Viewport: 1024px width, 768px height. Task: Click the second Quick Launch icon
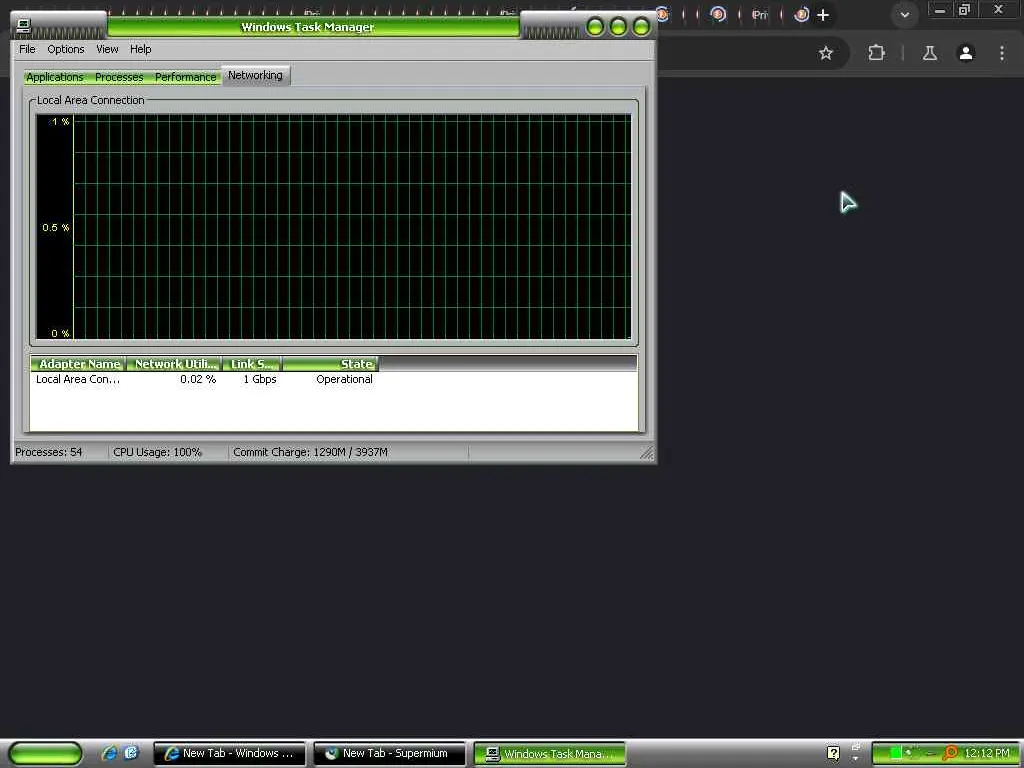pyautogui.click(x=131, y=753)
